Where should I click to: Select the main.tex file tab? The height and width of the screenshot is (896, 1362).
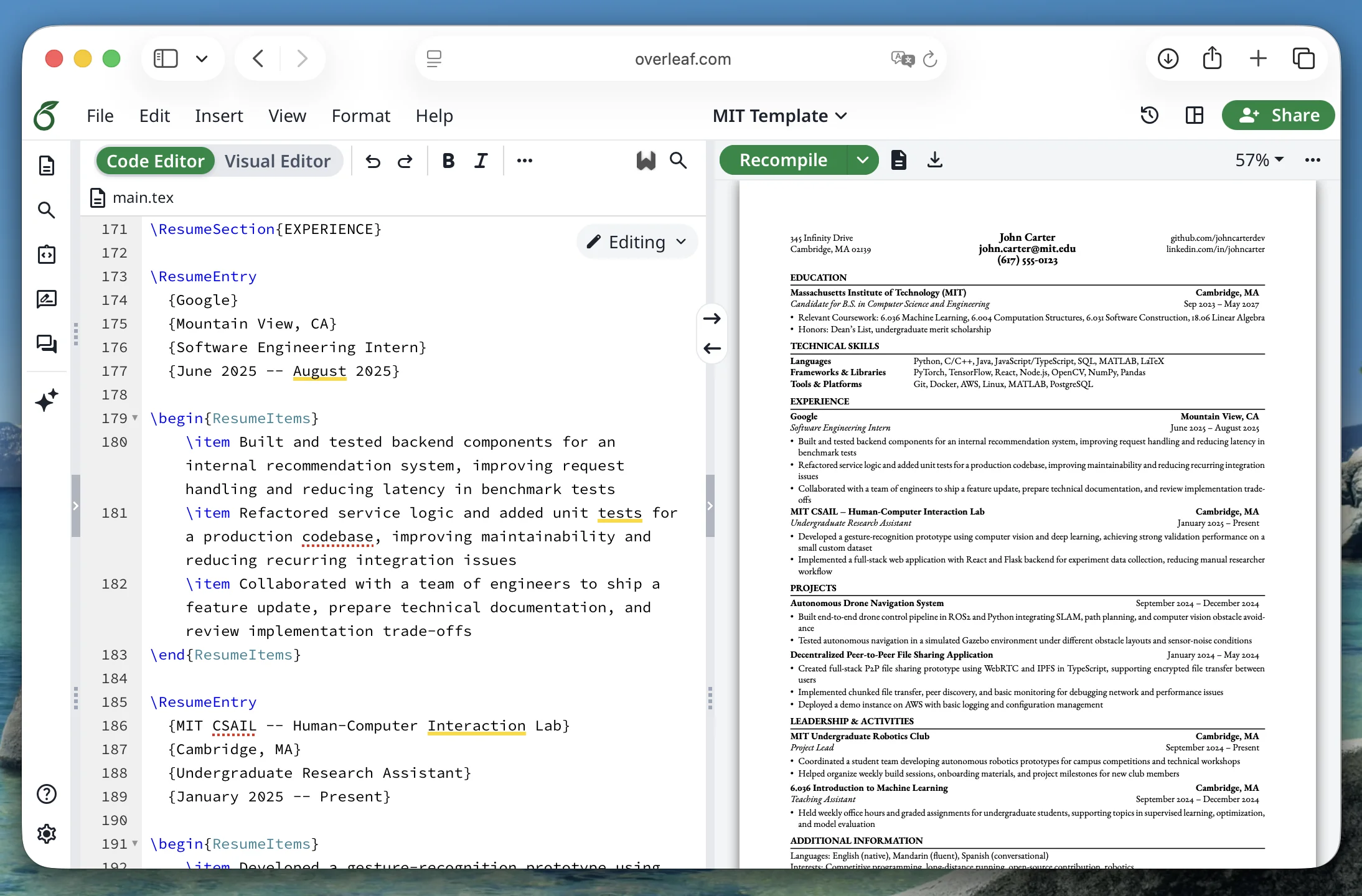click(x=131, y=198)
